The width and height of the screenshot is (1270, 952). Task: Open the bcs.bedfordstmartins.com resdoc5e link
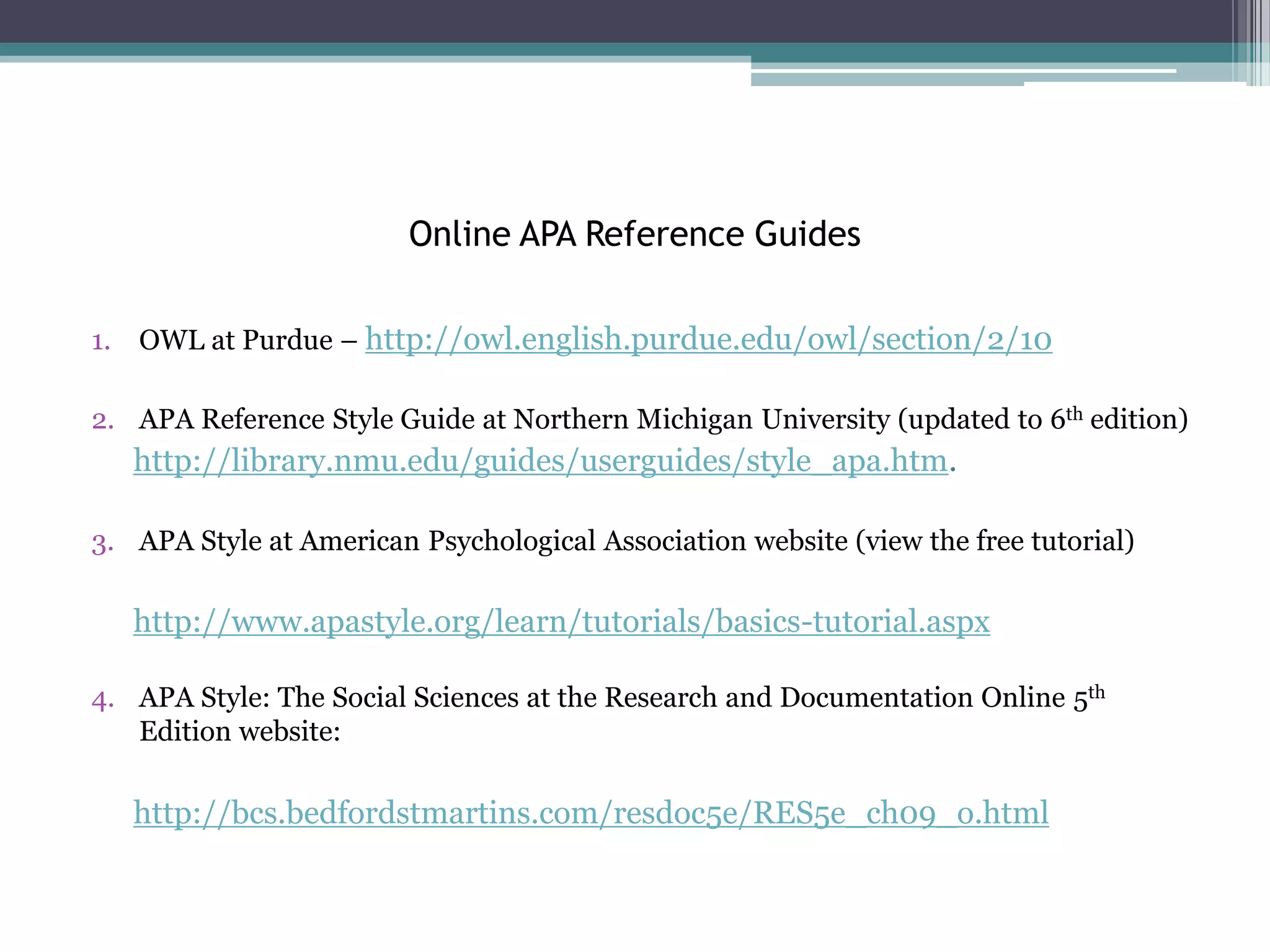click(591, 813)
